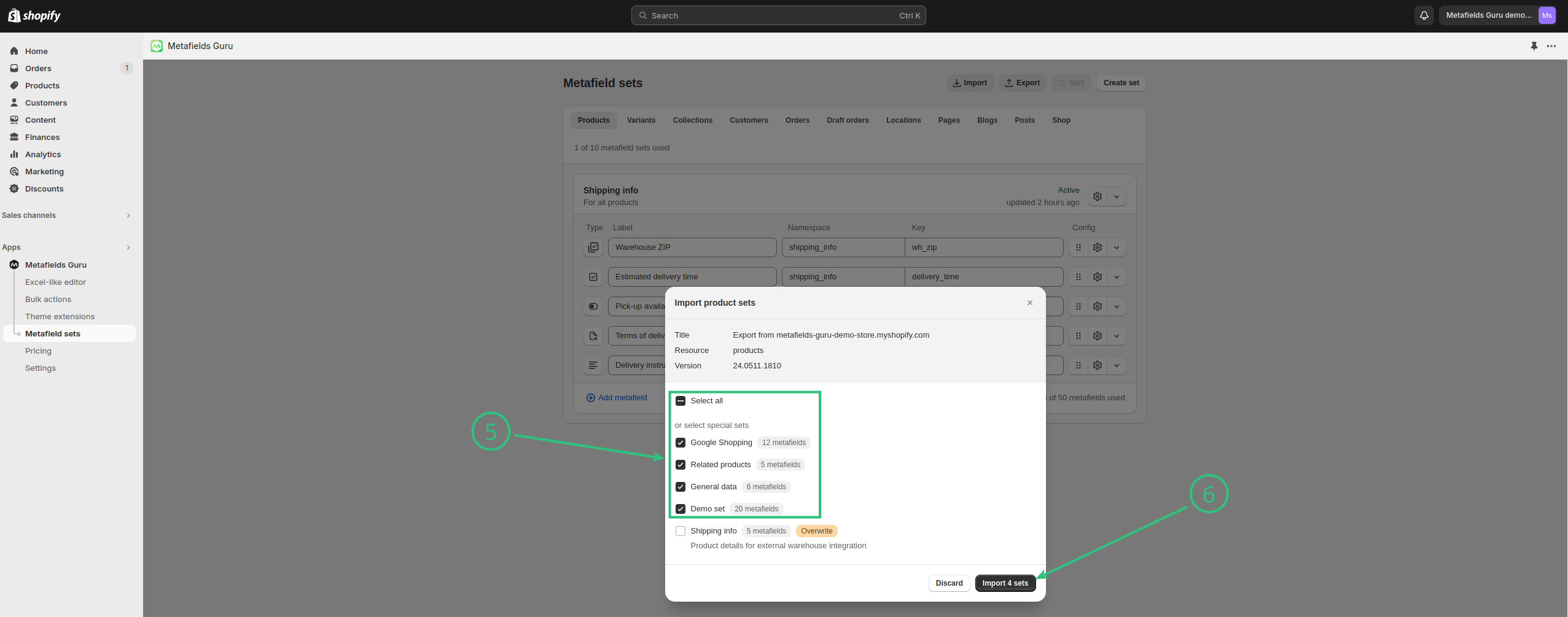The width and height of the screenshot is (1568, 617).
Task: Go to Orders in the sidebar
Action: 38,68
